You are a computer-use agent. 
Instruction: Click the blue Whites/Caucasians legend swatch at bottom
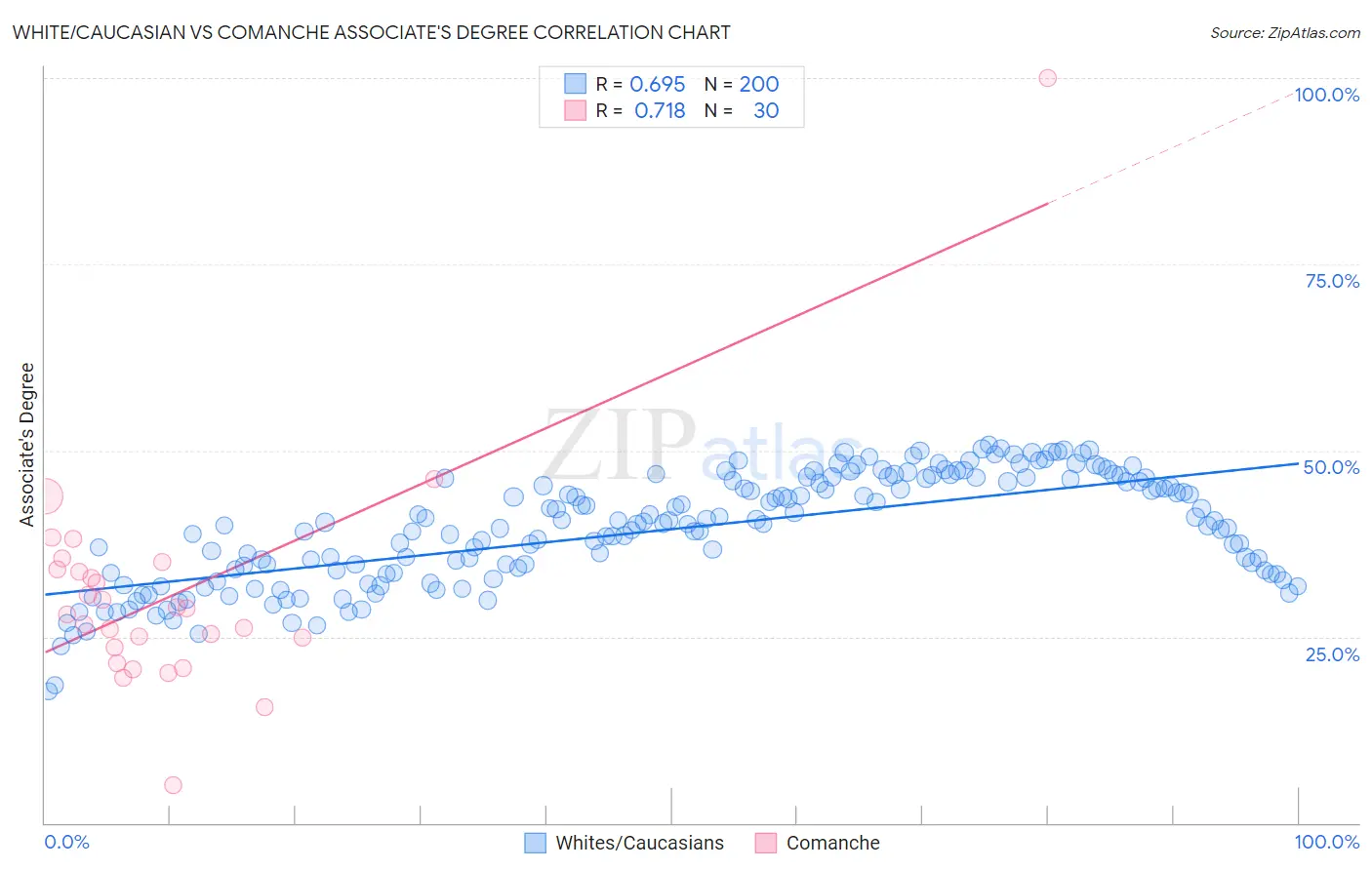535,843
